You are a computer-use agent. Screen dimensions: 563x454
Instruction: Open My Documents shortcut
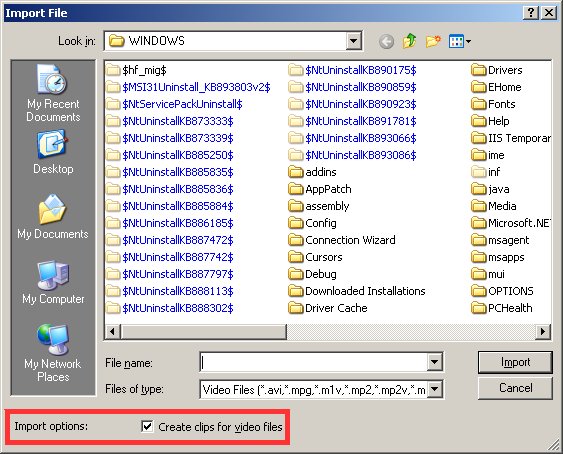[x=53, y=217]
